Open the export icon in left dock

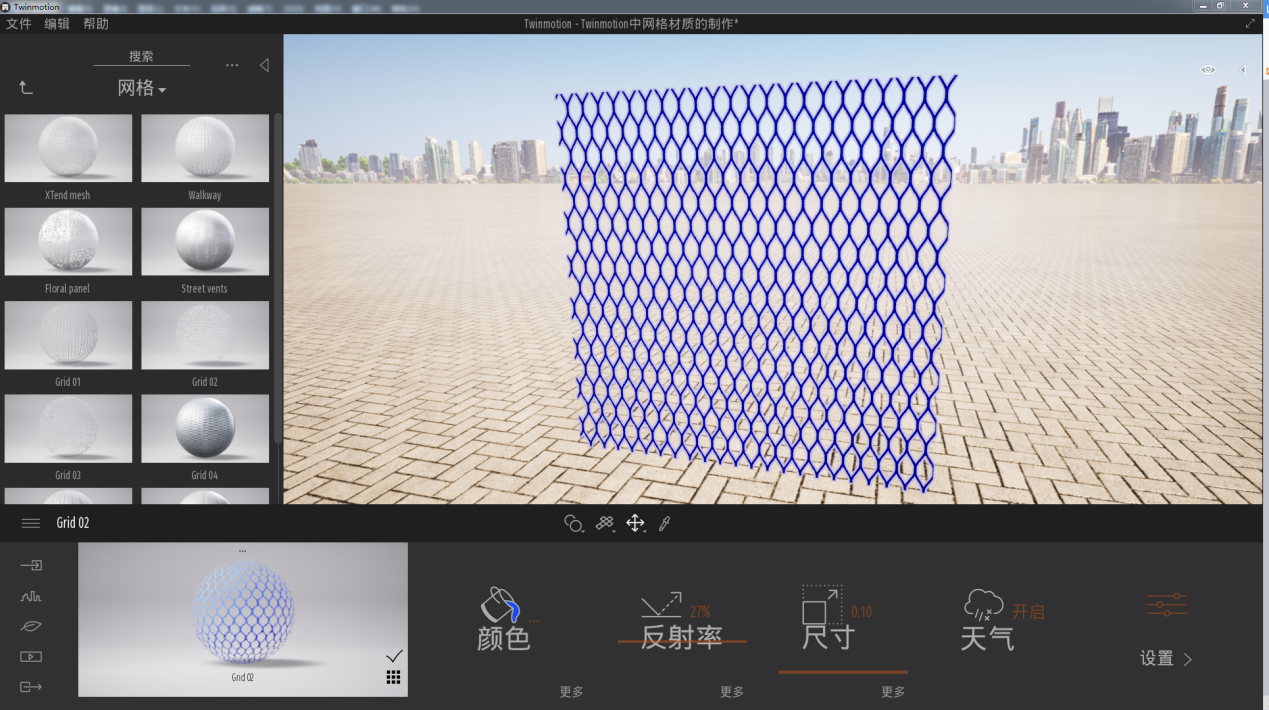pos(31,687)
